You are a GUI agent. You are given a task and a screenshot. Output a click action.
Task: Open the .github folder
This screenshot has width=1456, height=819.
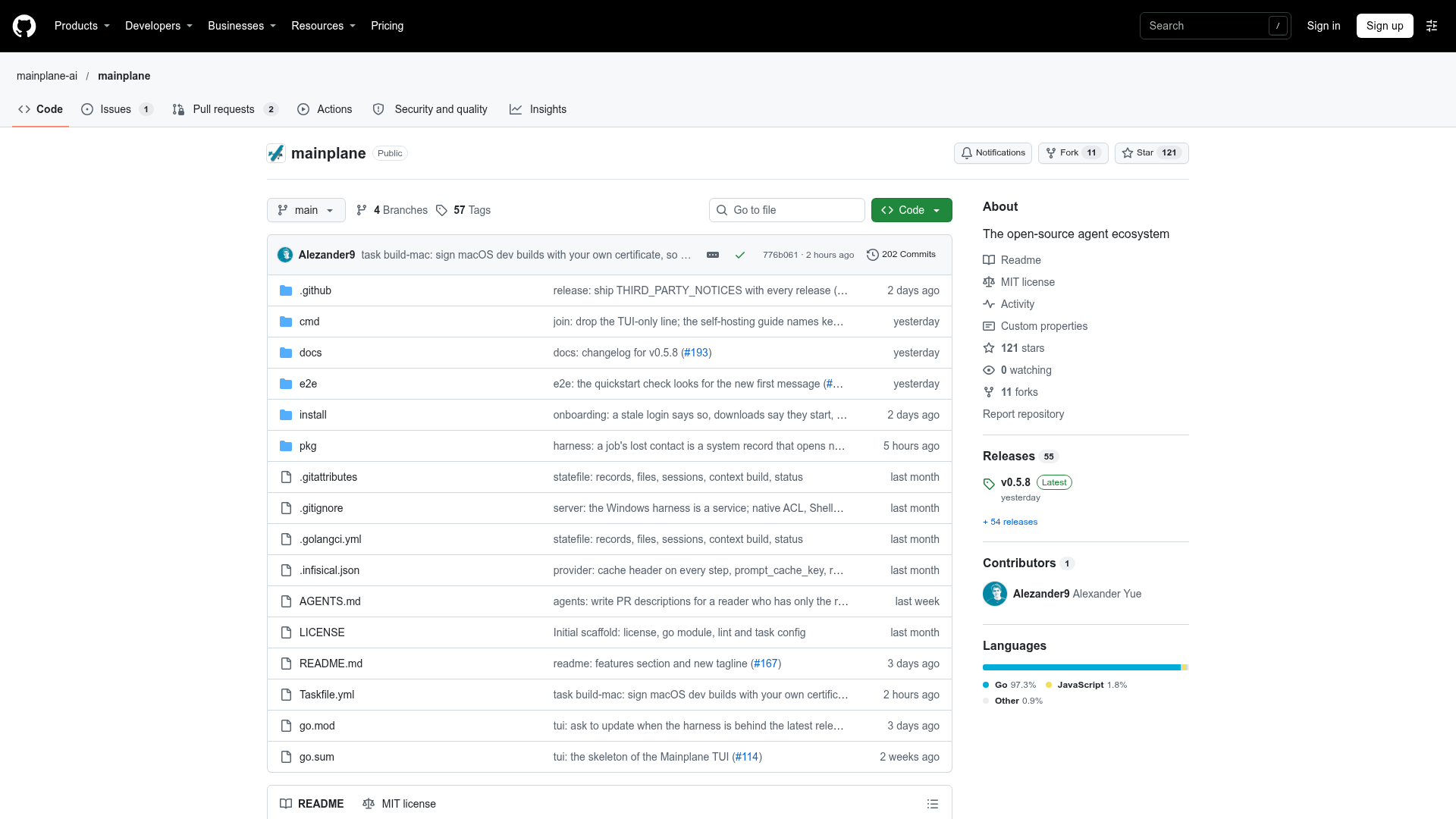(315, 290)
